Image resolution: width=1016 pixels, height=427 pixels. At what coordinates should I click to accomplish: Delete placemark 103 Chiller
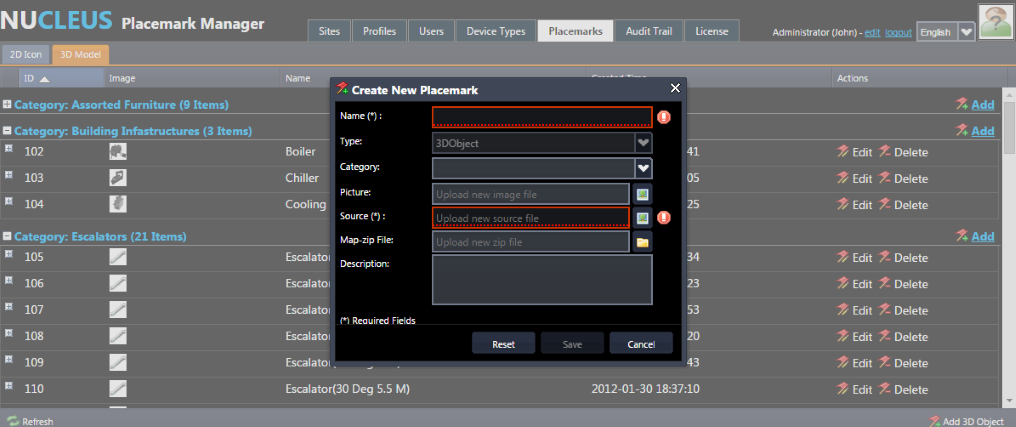pyautogui.click(x=903, y=179)
